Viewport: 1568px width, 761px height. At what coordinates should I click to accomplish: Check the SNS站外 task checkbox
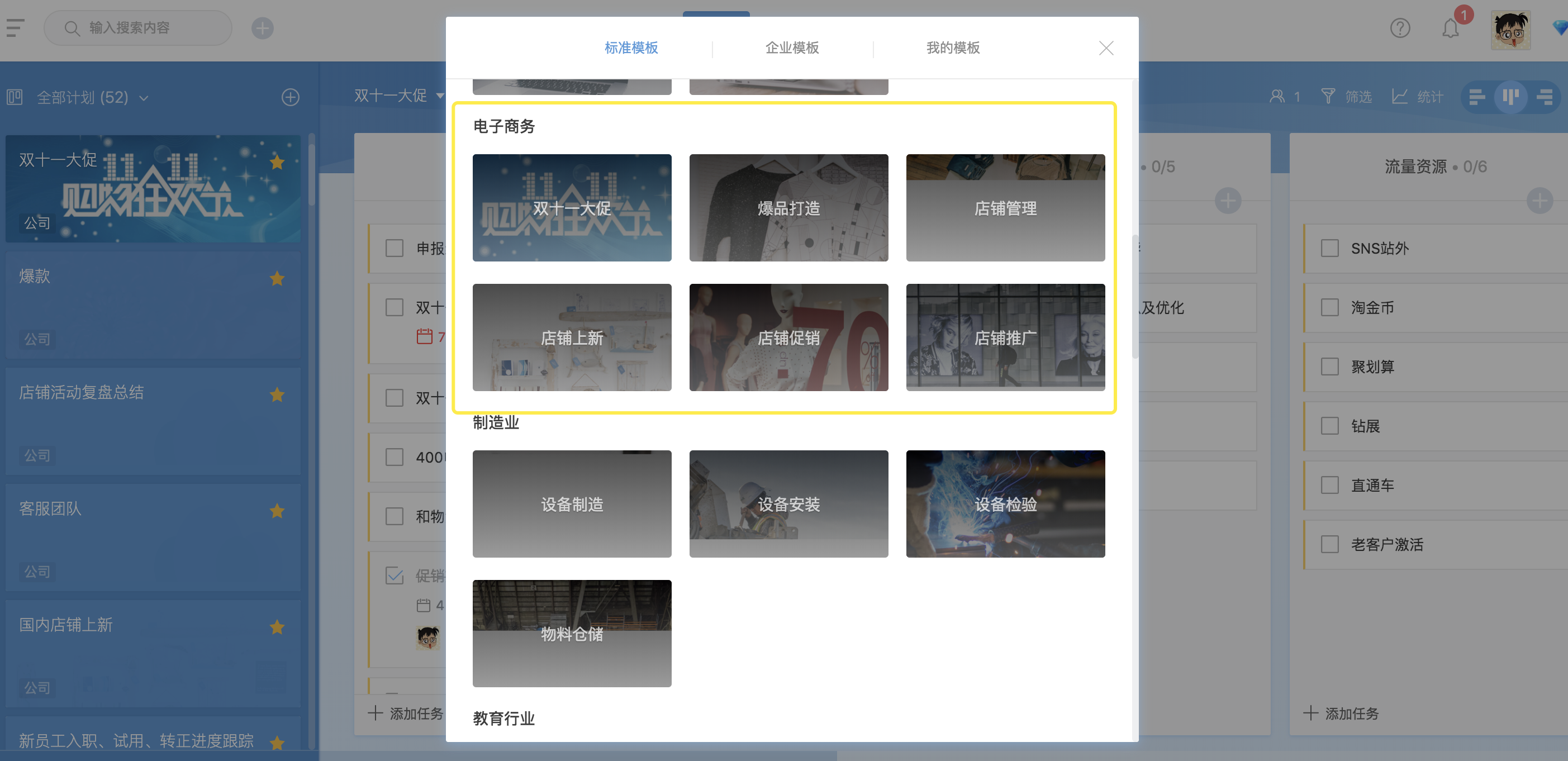[x=1329, y=249]
